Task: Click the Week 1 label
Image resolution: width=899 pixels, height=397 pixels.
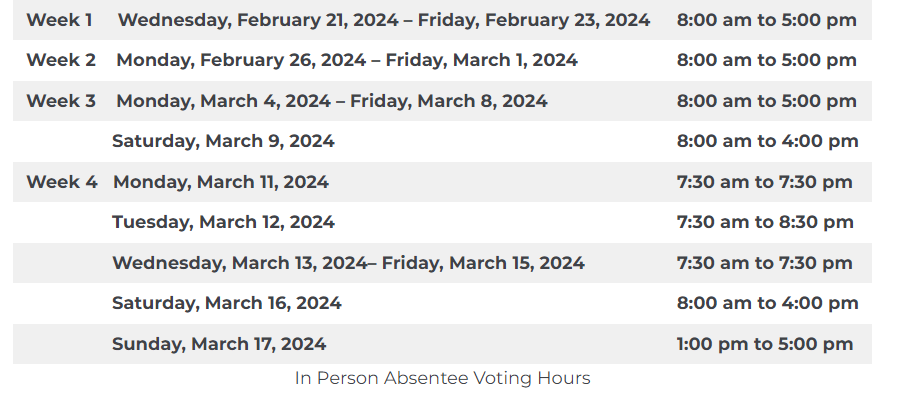Action: pos(59,20)
